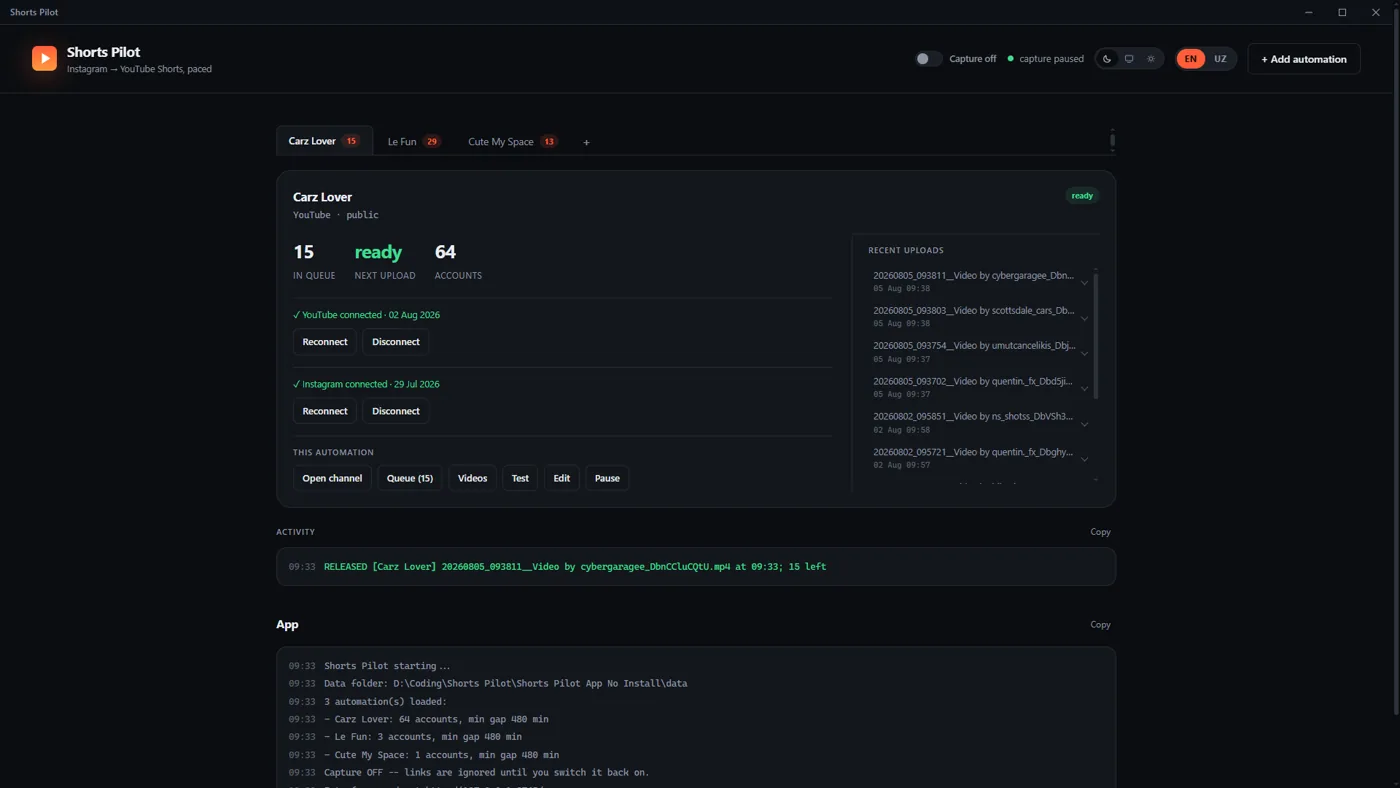Click the green ready Next Upload value
Screen dimensions: 1400x788
point(378,252)
